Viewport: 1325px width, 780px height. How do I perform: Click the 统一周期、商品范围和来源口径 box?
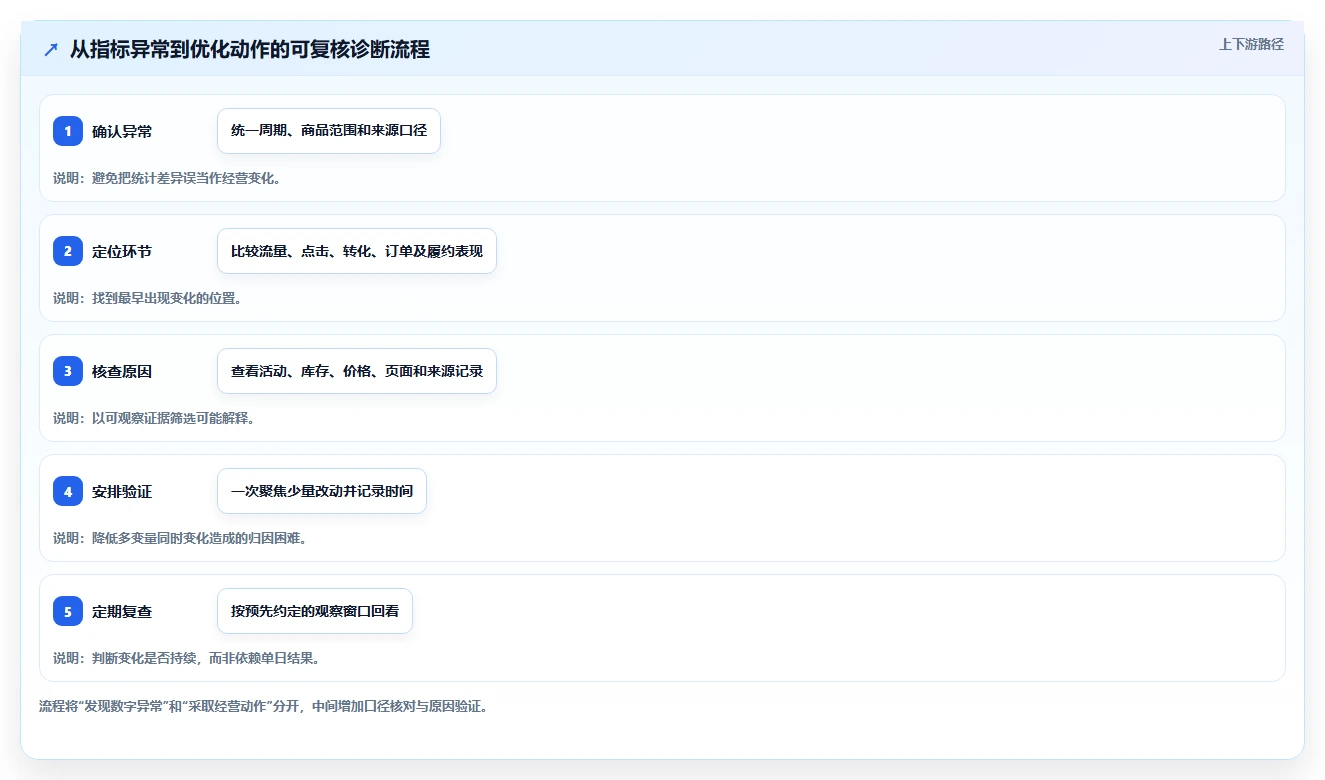point(329,131)
